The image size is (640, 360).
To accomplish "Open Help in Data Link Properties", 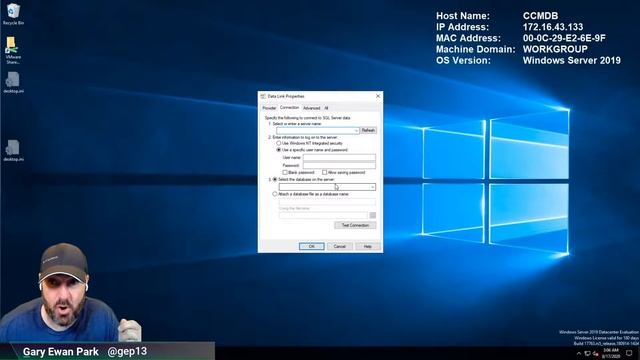I will coord(367,246).
